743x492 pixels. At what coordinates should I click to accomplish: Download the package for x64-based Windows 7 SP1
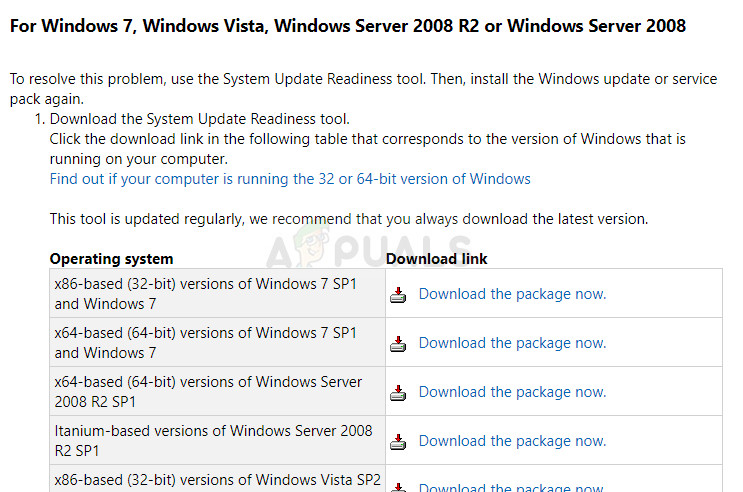tap(512, 343)
